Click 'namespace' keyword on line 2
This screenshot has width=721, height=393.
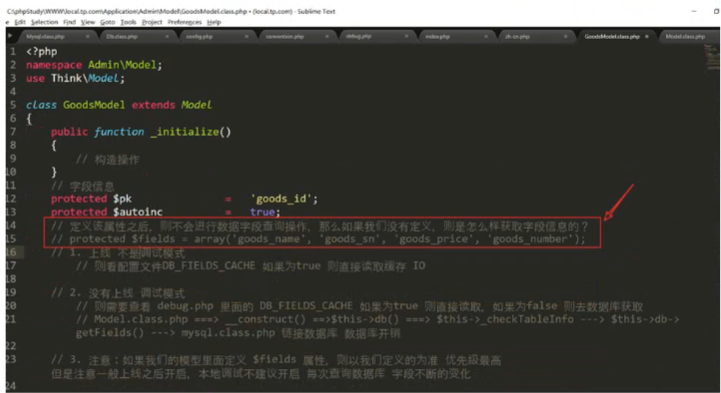coord(54,65)
